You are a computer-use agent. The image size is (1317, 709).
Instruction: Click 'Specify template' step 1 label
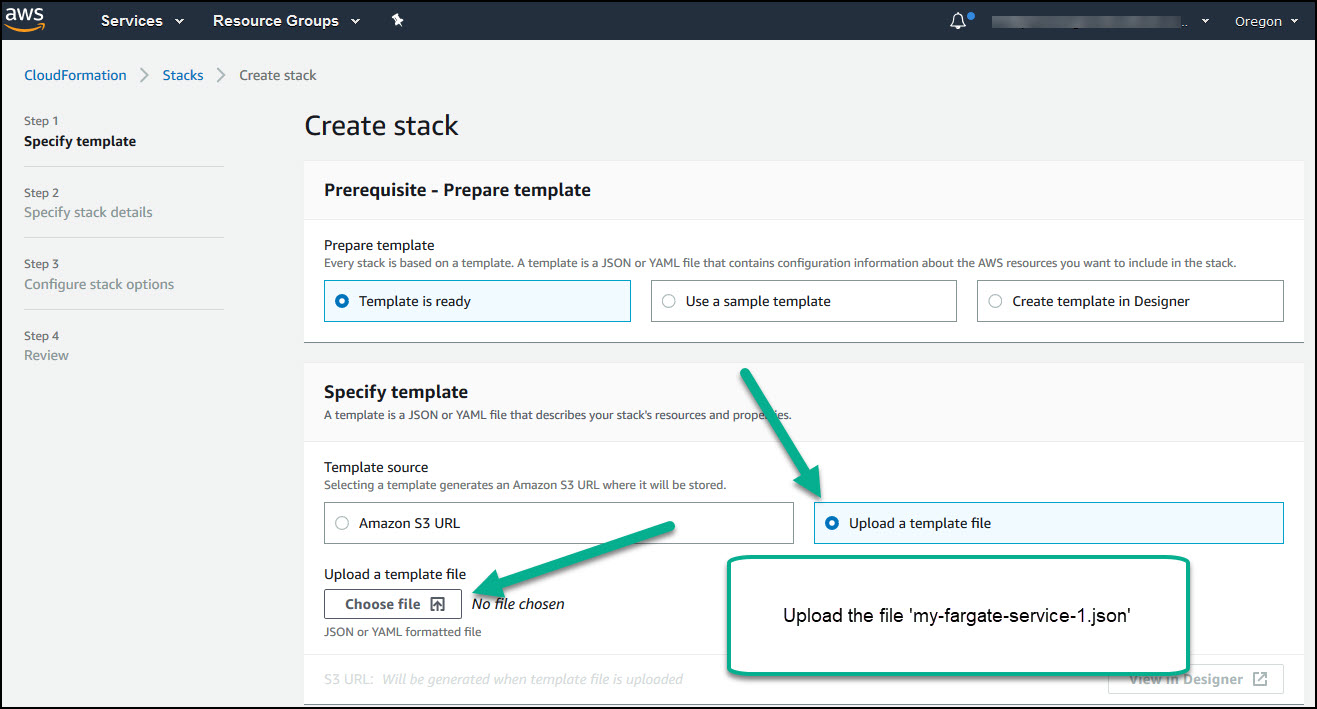80,141
